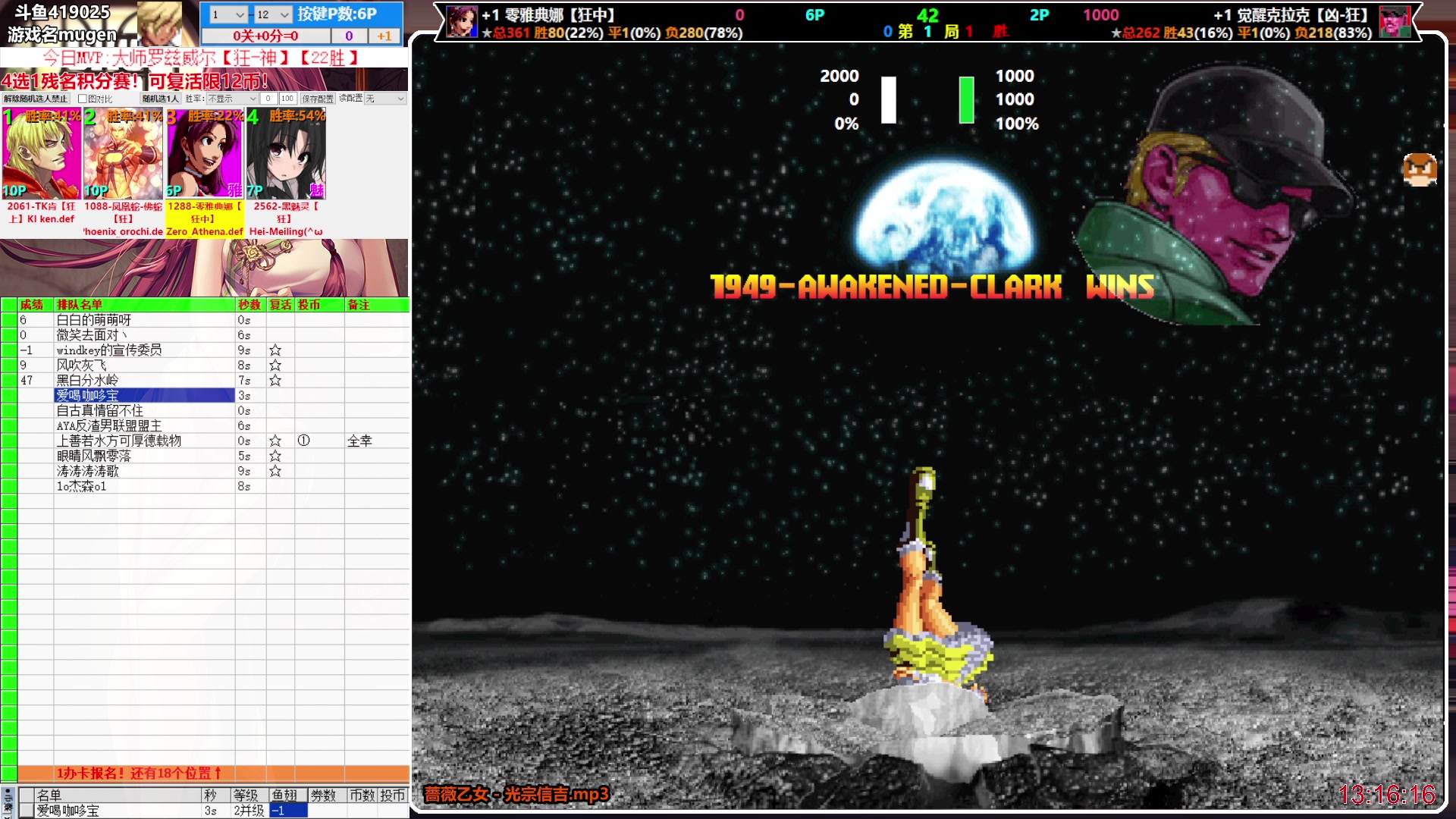The height and width of the screenshot is (819, 1456).
Task: Click 币数 header in bottom table
Action: point(362,795)
